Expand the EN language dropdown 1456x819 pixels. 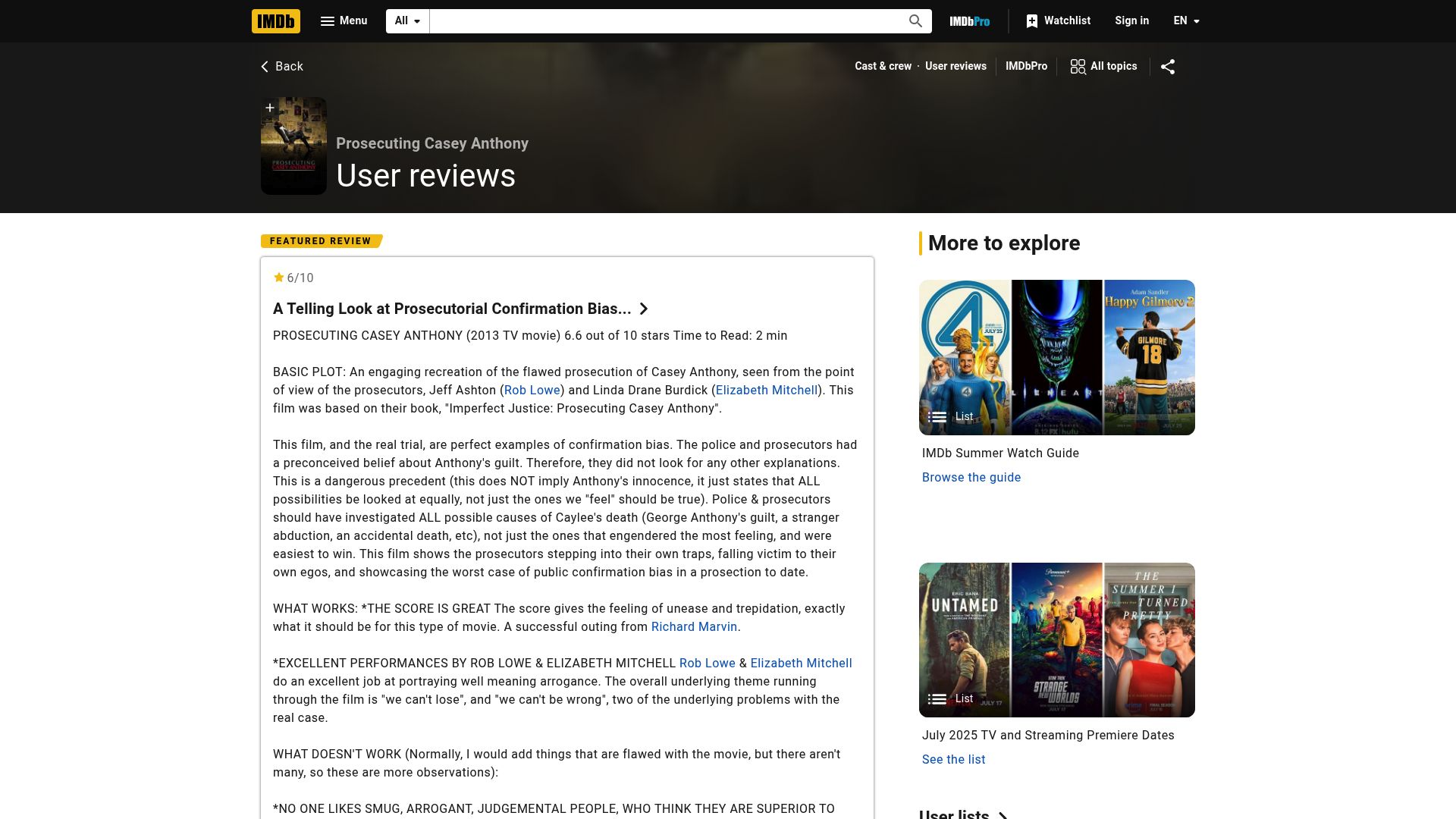[1186, 21]
